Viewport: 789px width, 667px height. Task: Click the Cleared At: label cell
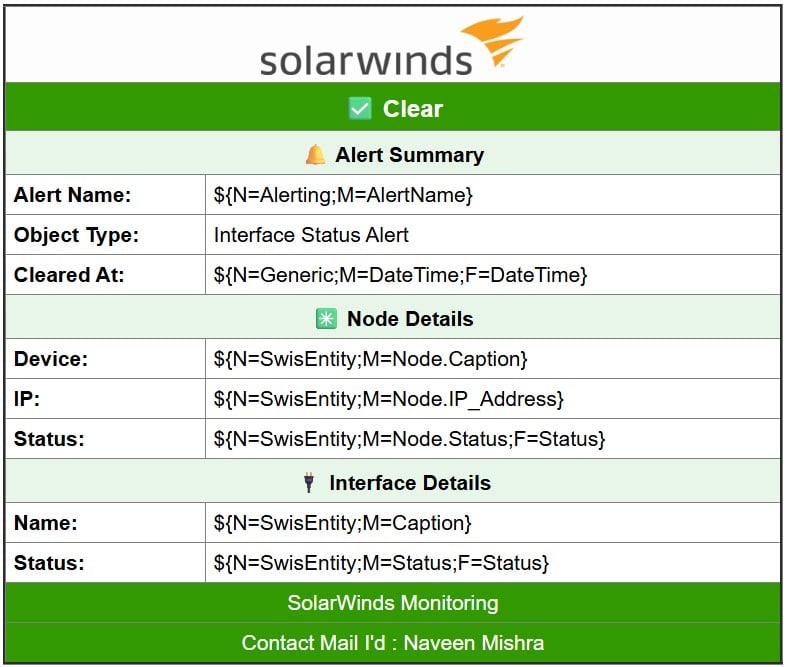(x=105, y=275)
